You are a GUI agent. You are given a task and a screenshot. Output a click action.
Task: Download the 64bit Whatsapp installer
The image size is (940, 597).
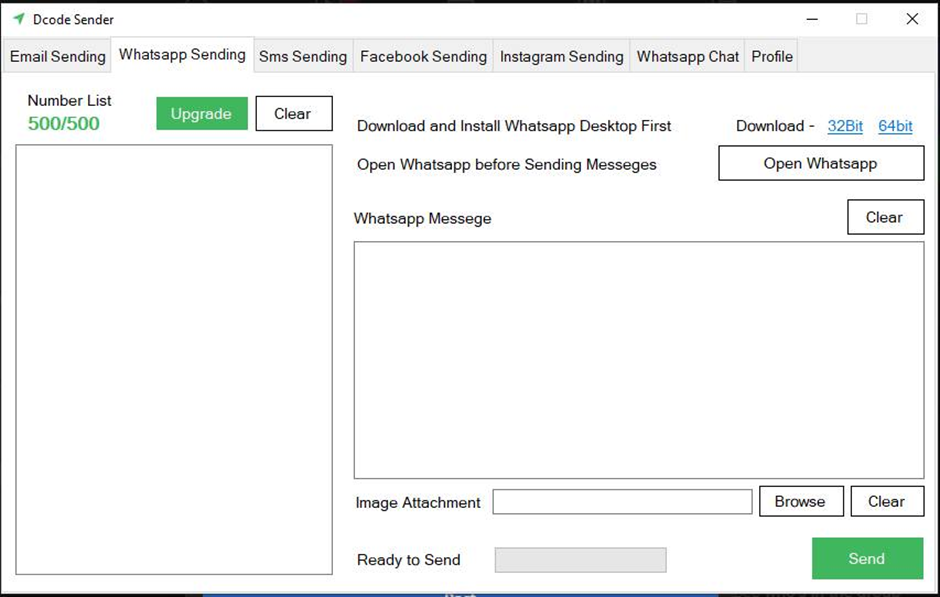(895, 126)
